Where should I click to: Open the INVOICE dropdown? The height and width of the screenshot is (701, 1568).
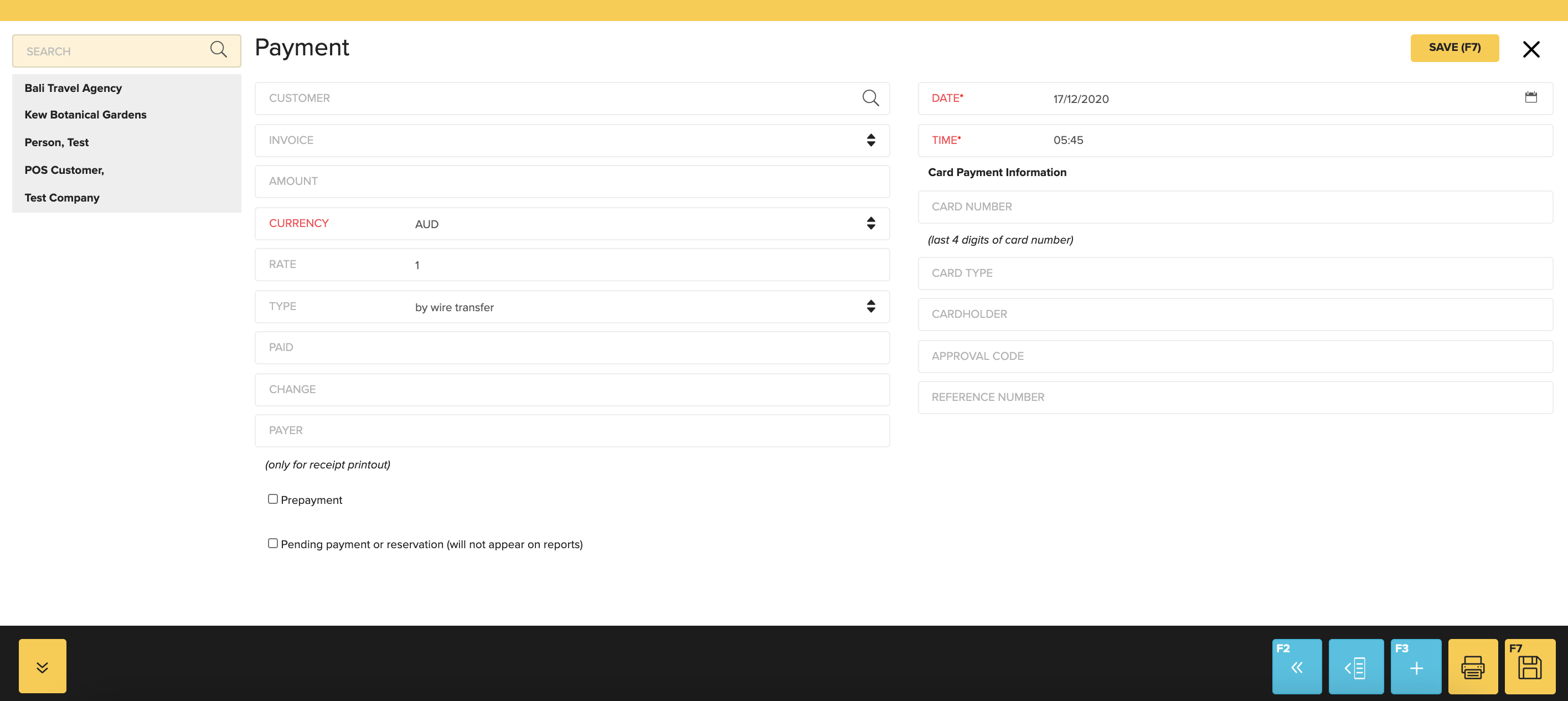(x=572, y=141)
